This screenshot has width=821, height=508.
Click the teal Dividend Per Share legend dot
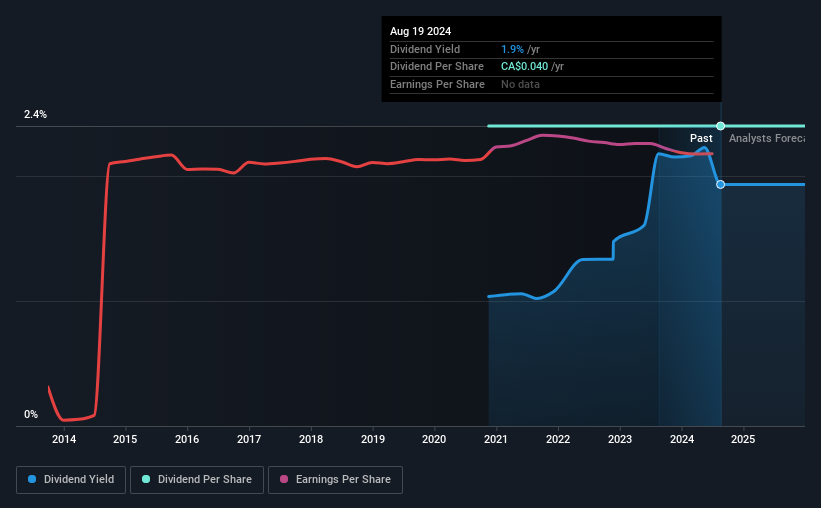pos(146,479)
